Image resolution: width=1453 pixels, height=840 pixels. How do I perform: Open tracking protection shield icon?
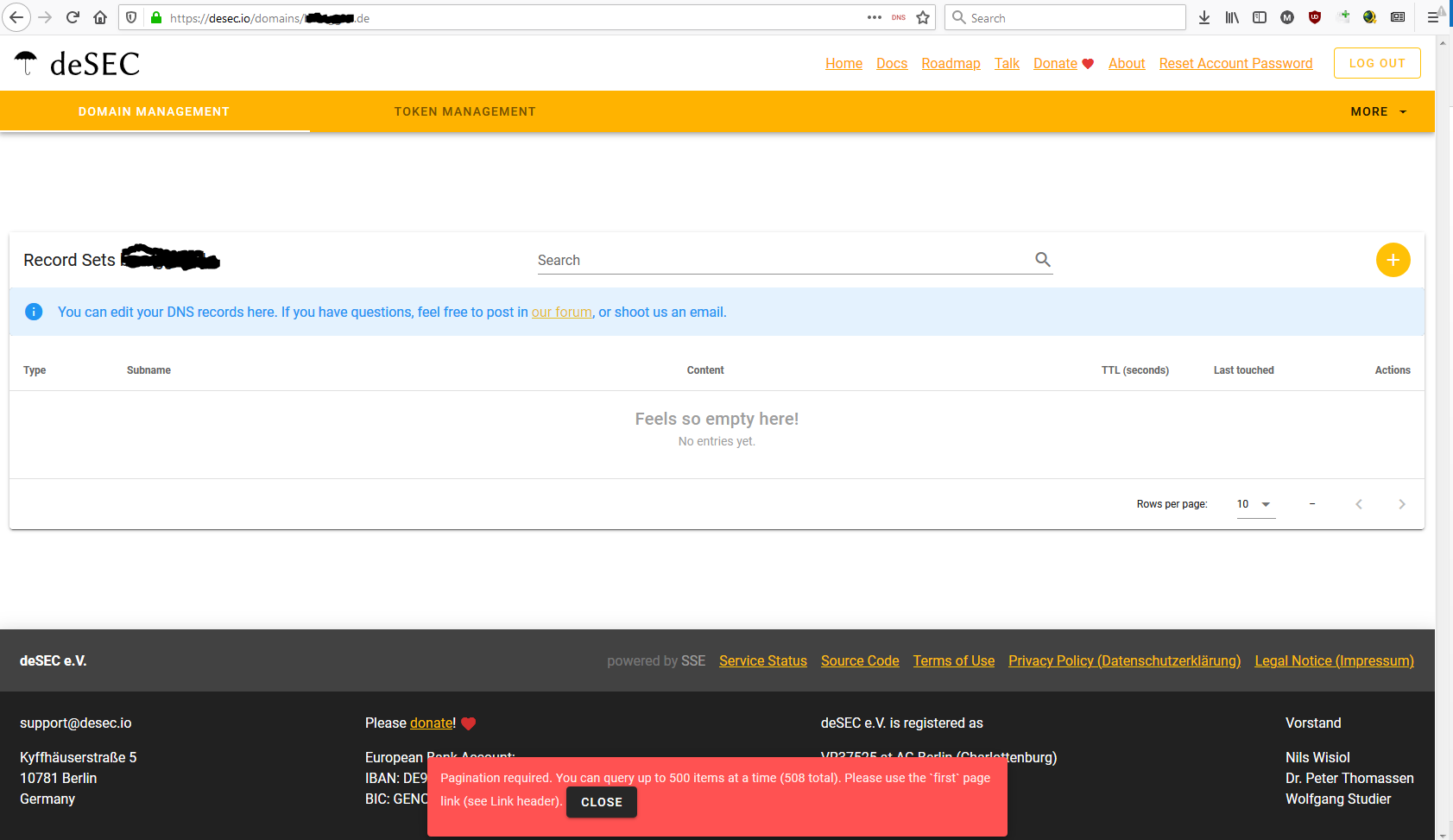(x=131, y=17)
